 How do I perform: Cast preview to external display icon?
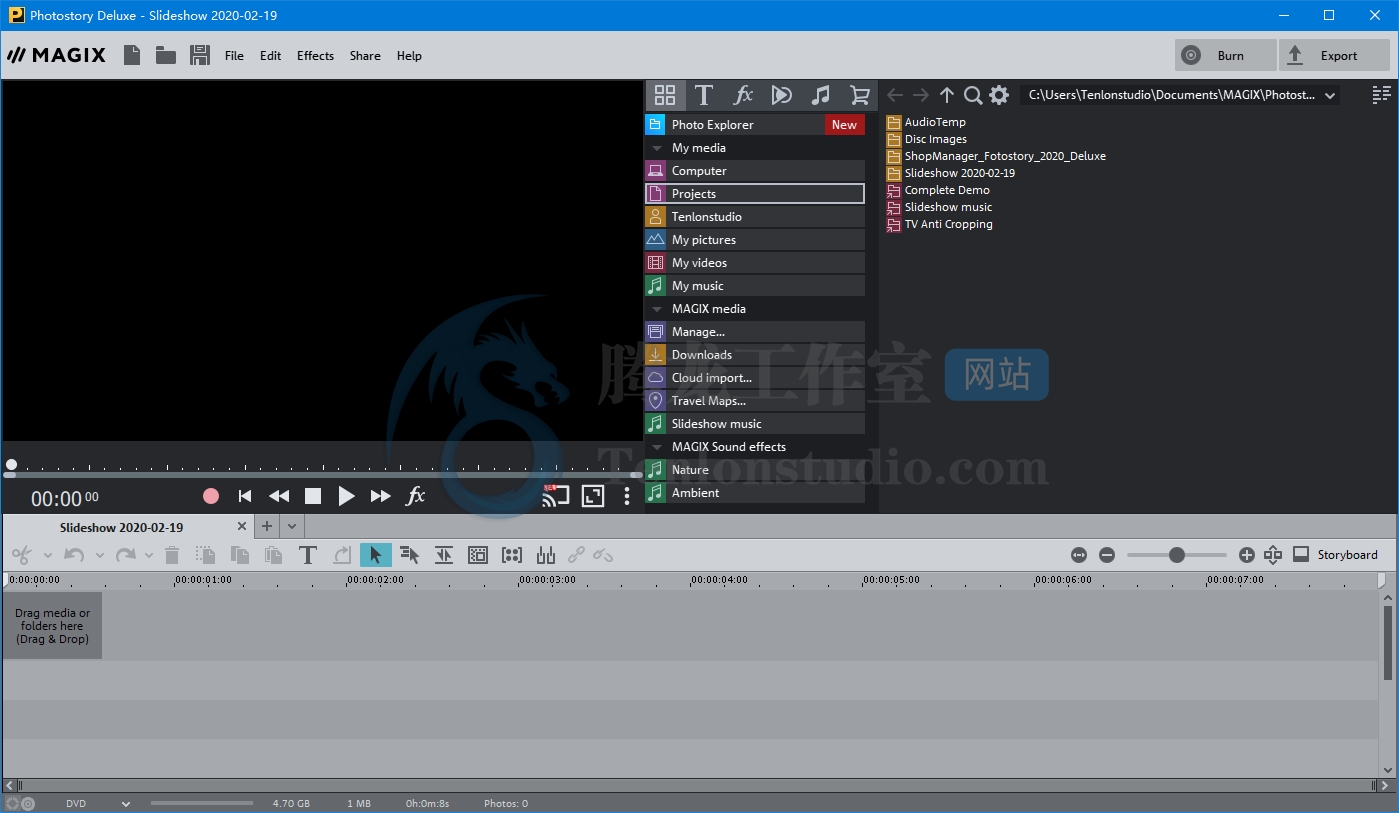coord(555,495)
